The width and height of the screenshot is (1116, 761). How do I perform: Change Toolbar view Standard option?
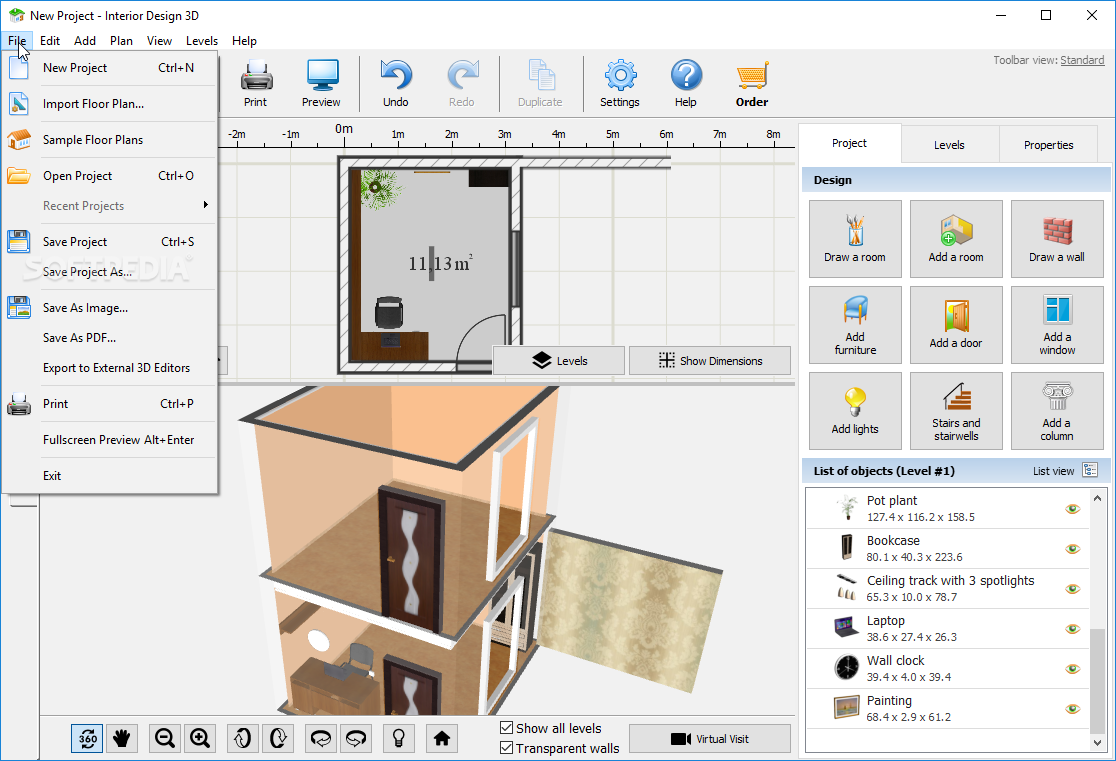pos(1082,61)
